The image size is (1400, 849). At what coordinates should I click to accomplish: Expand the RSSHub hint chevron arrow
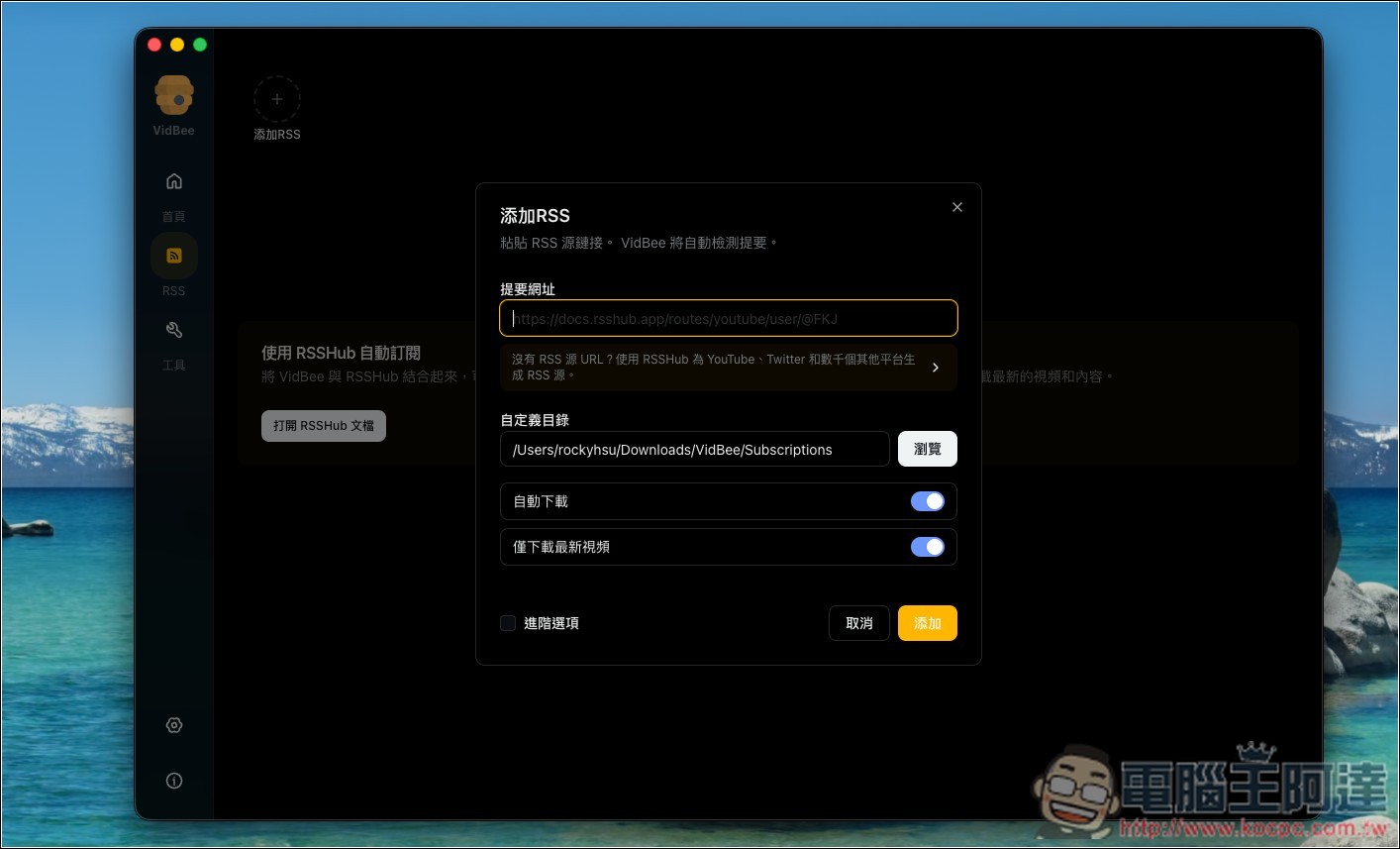[x=936, y=368]
